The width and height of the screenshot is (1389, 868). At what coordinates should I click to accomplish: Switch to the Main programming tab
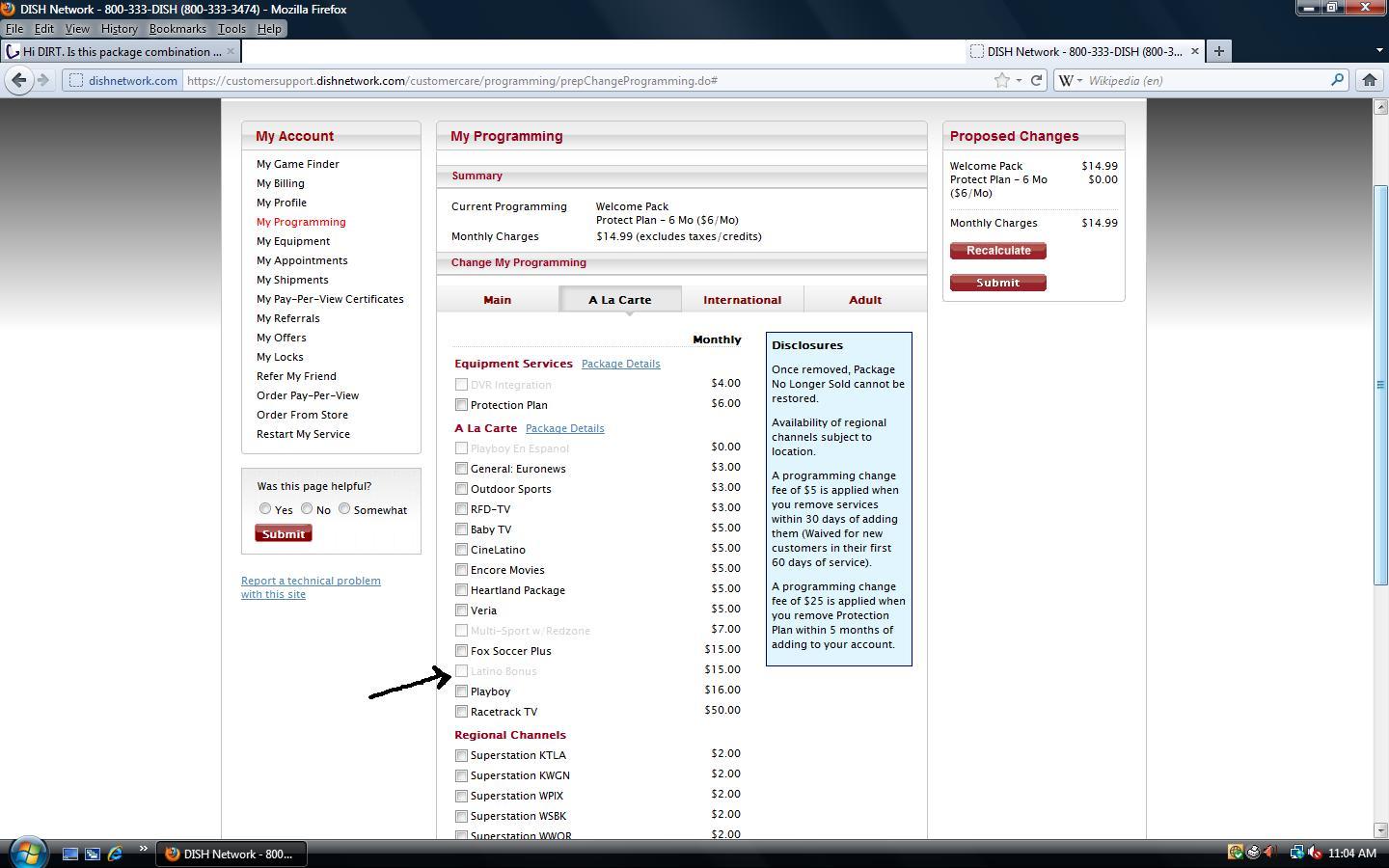coord(498,300)
